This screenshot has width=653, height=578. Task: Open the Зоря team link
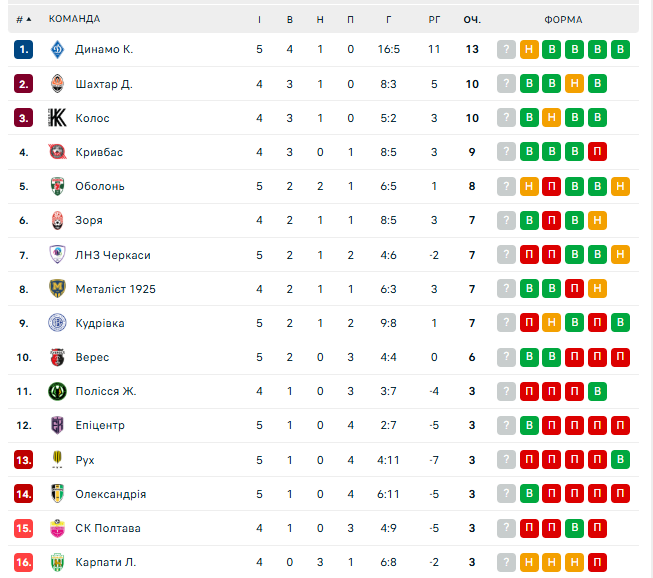(89, 220)
